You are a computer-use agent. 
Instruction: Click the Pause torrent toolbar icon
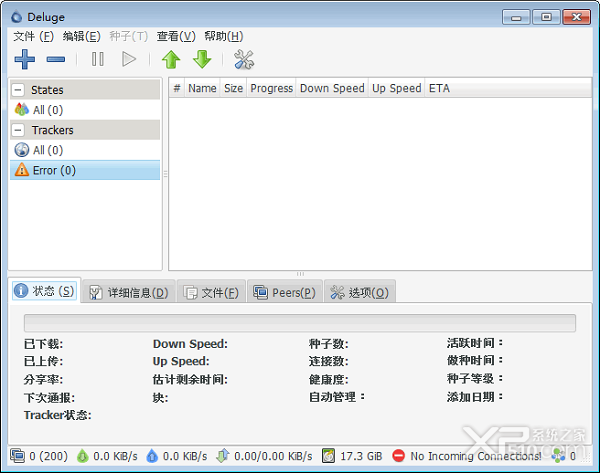point(98,59)
